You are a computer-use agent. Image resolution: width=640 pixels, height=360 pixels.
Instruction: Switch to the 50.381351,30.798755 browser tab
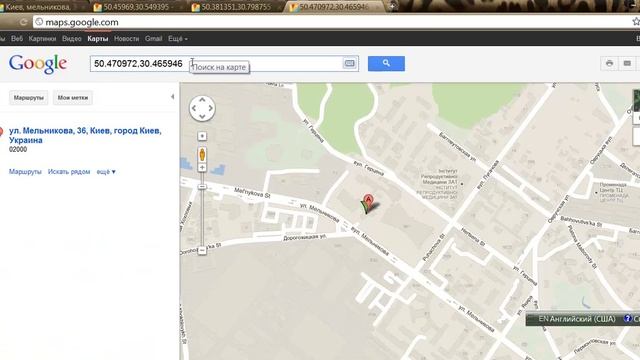[235, 7]
